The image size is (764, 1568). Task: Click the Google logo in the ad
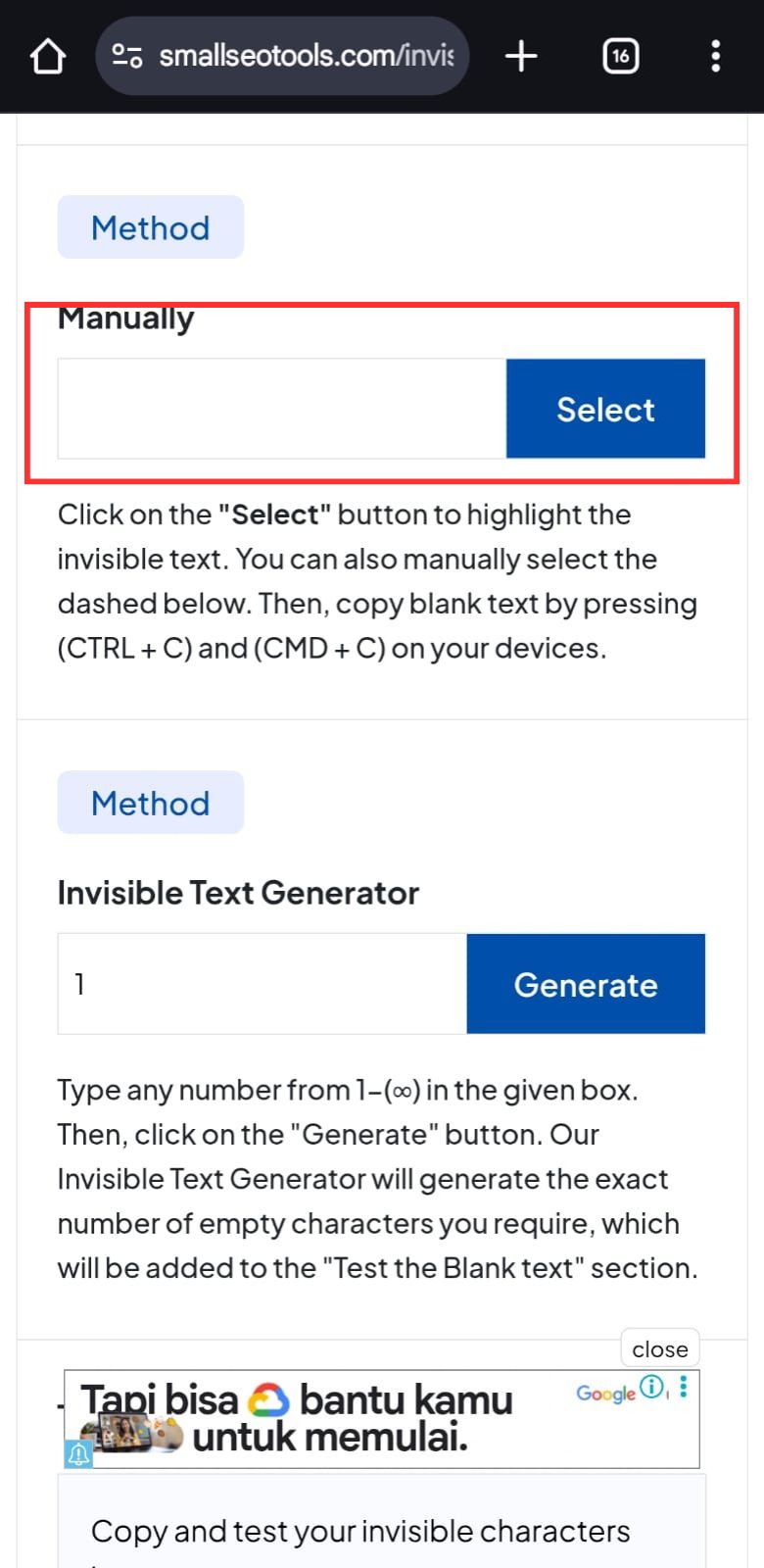pyautogui.click(x=605, y=1393)
